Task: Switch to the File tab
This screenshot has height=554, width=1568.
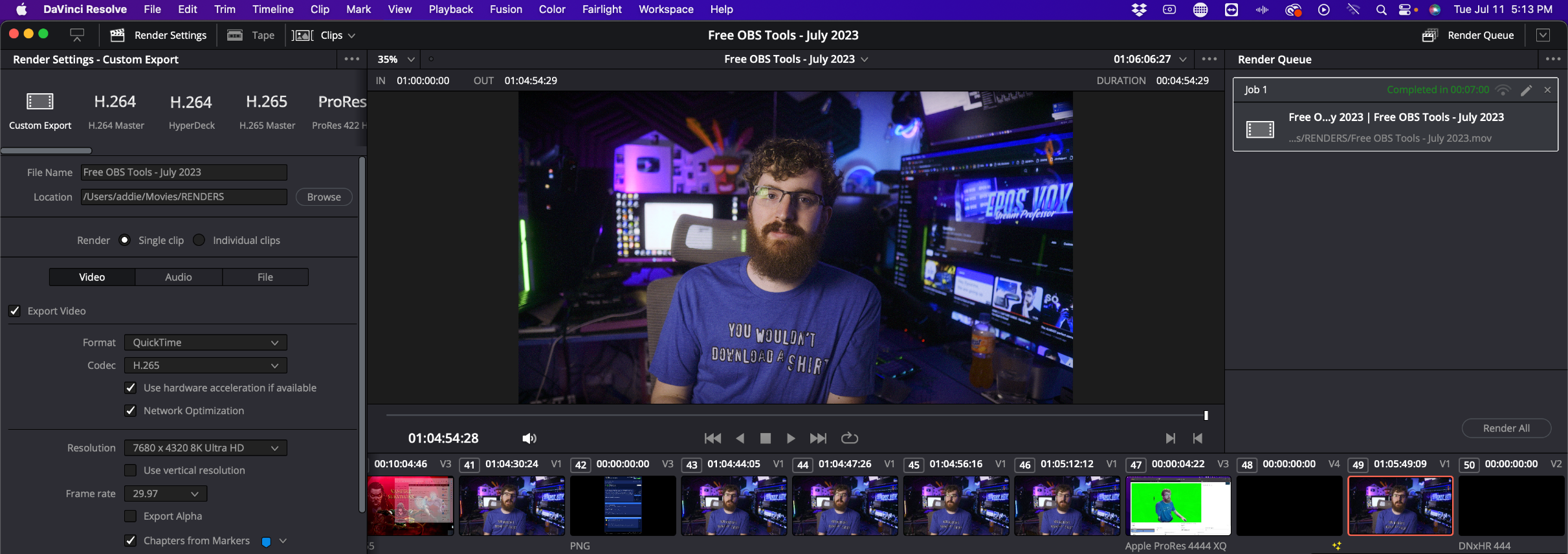Action: coord(265,277)
